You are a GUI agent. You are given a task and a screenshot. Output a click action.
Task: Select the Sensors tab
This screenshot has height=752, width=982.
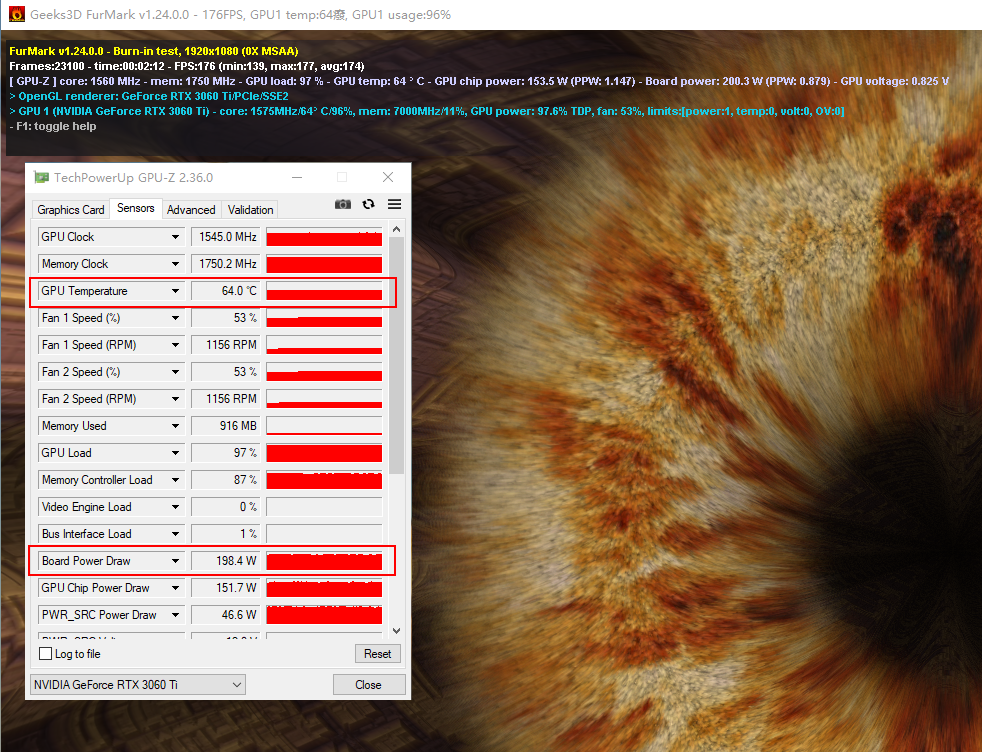pyautogui.click(x=135, y=208)
